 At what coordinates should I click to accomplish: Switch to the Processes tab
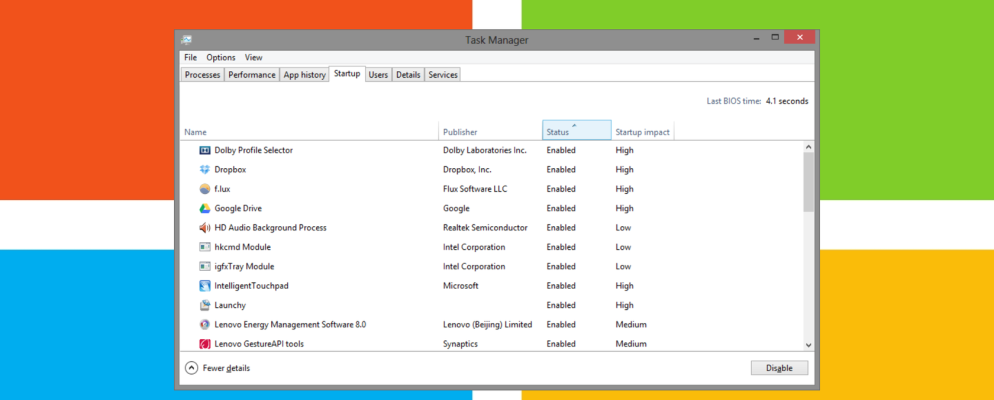coord(203,75)
